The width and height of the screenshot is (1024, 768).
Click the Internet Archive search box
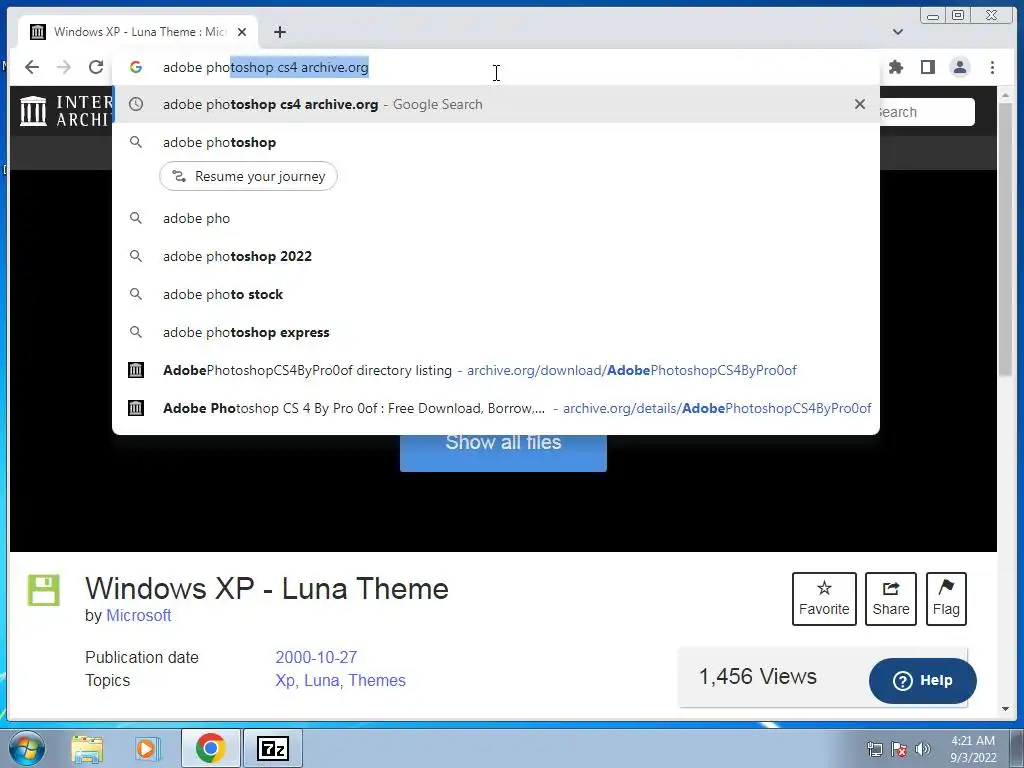coord(927,112)
